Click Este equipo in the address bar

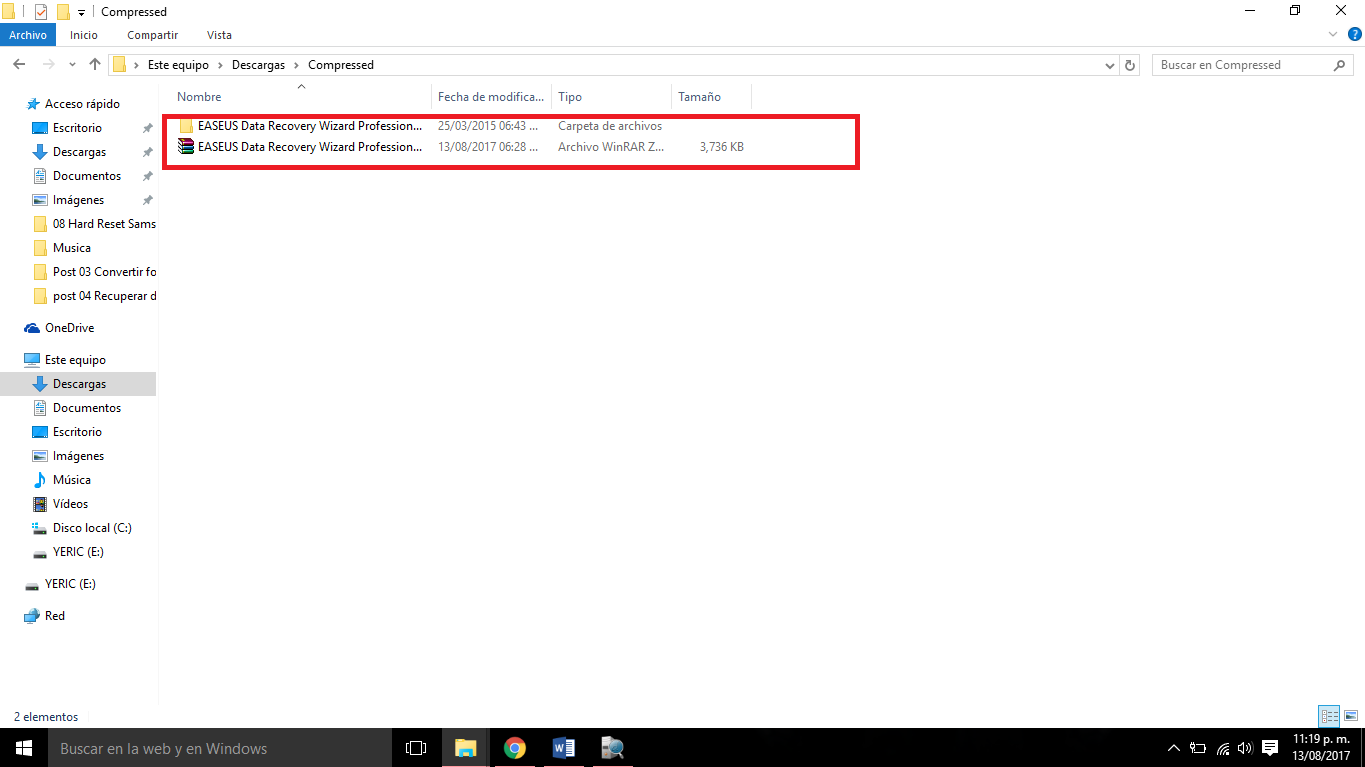(x=178, y=65)
